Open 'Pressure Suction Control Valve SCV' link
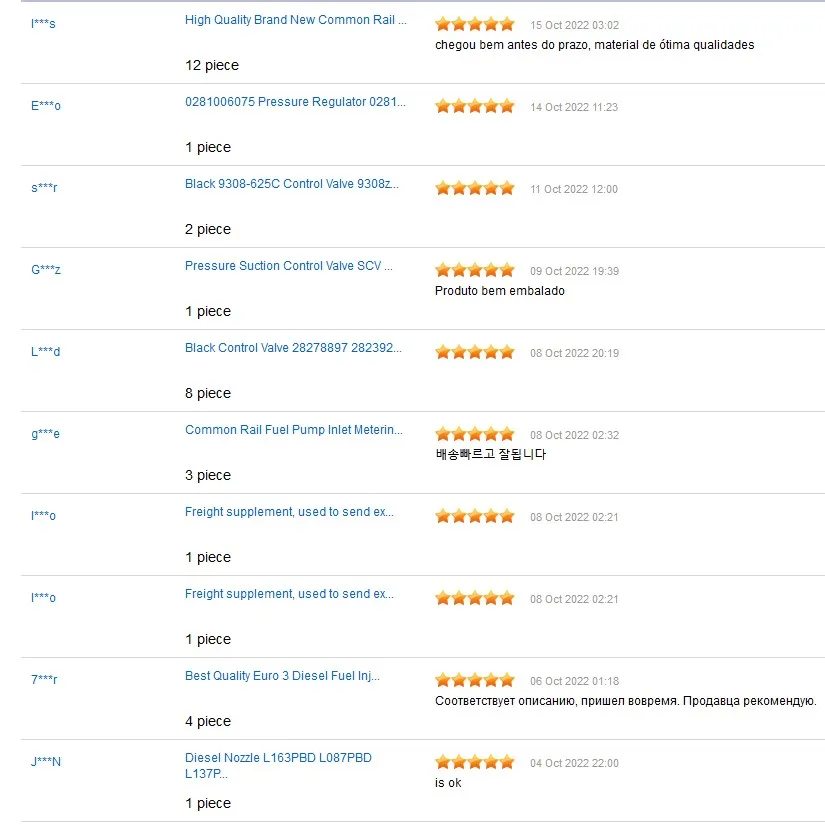The image size is (825, 825). click(288, 266)
